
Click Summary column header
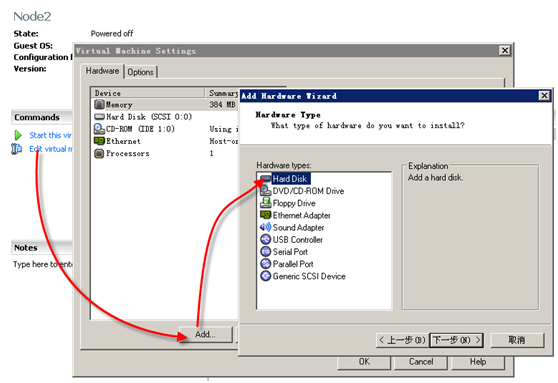[222, 93]
